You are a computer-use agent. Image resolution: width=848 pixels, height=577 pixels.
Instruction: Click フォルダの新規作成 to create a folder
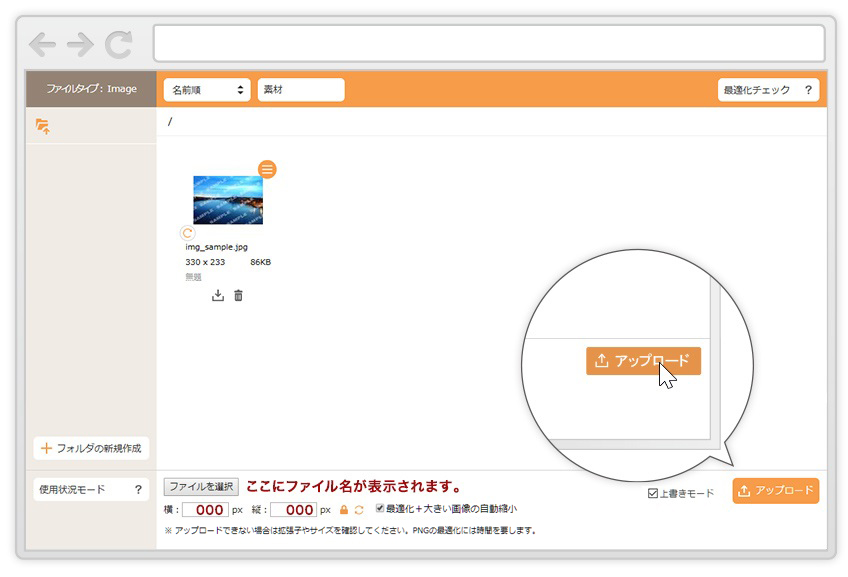point(91,448)
